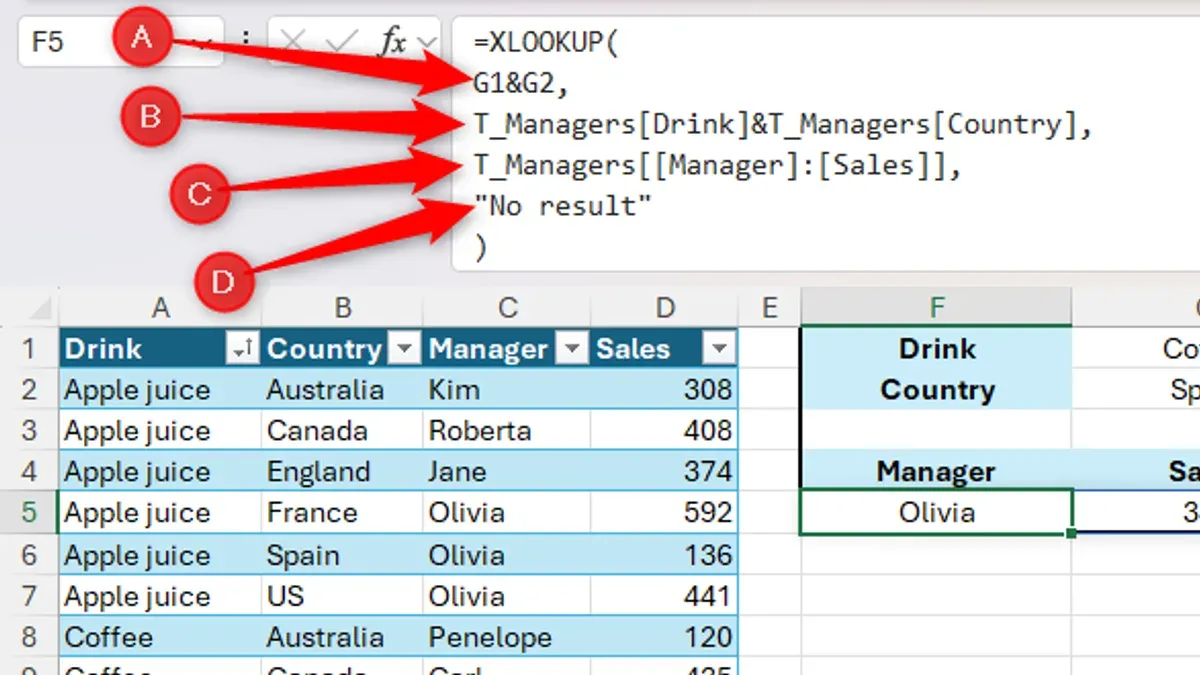Select row 8 header

pyautogui.click(x=29, y=637)
